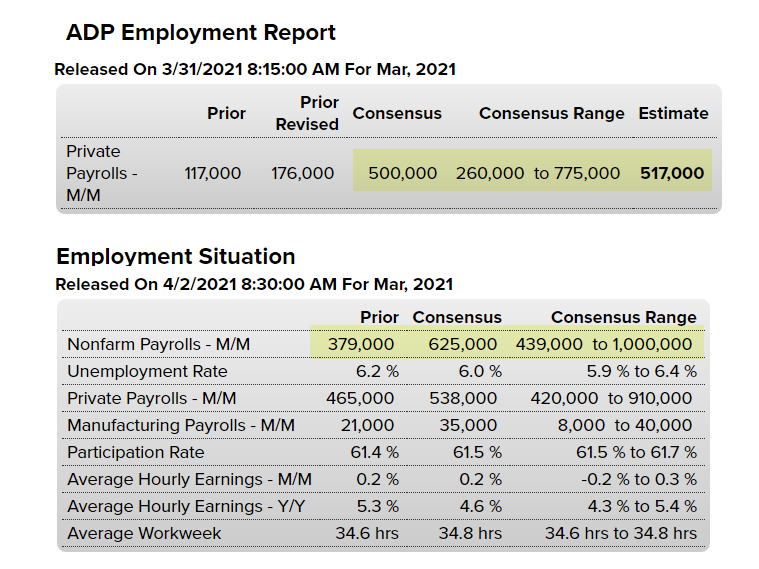Click the Prior Revised column header
Viewport: 759px width, 569px height.
307,113
